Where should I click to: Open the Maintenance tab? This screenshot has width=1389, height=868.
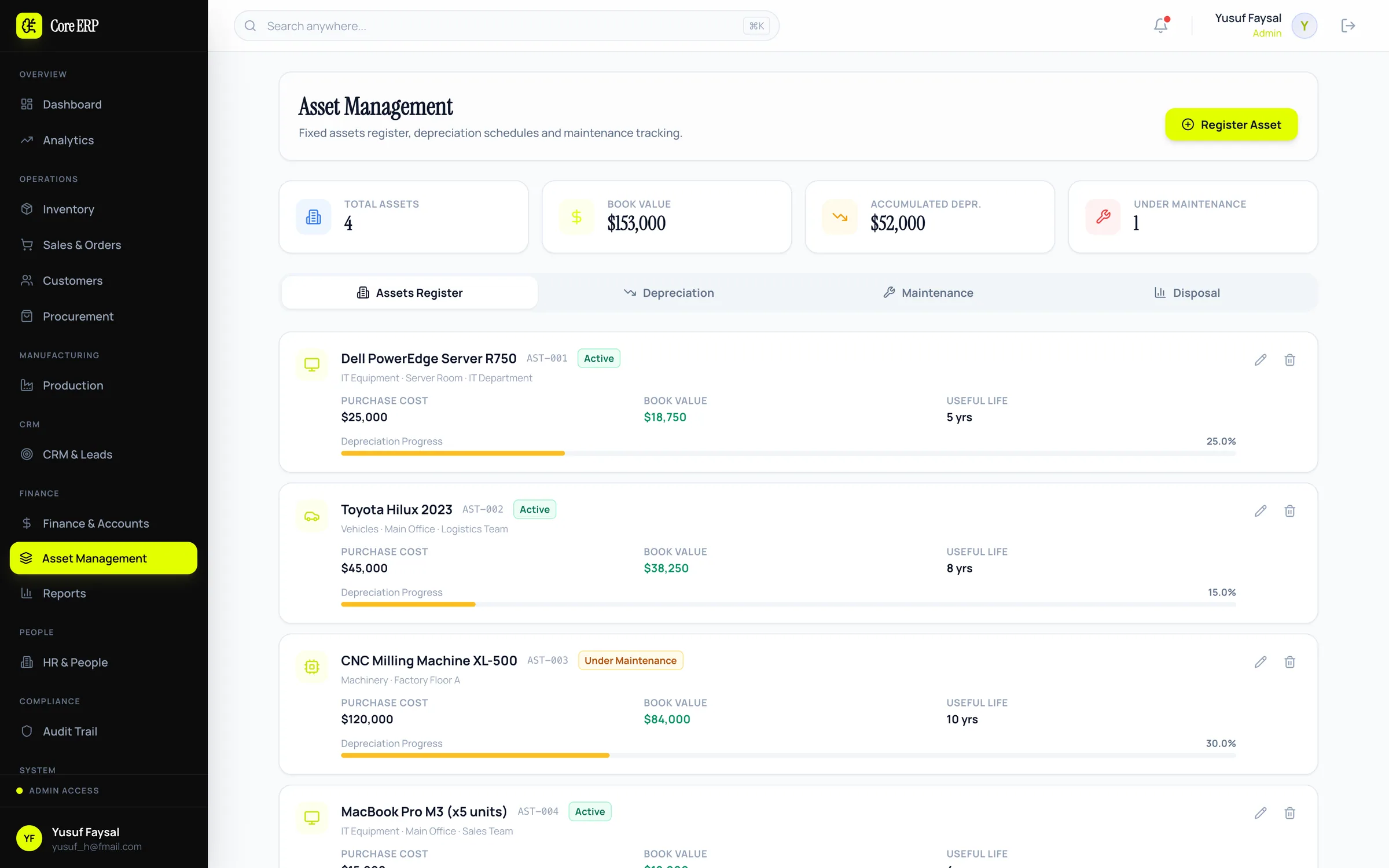click(928, 293)
